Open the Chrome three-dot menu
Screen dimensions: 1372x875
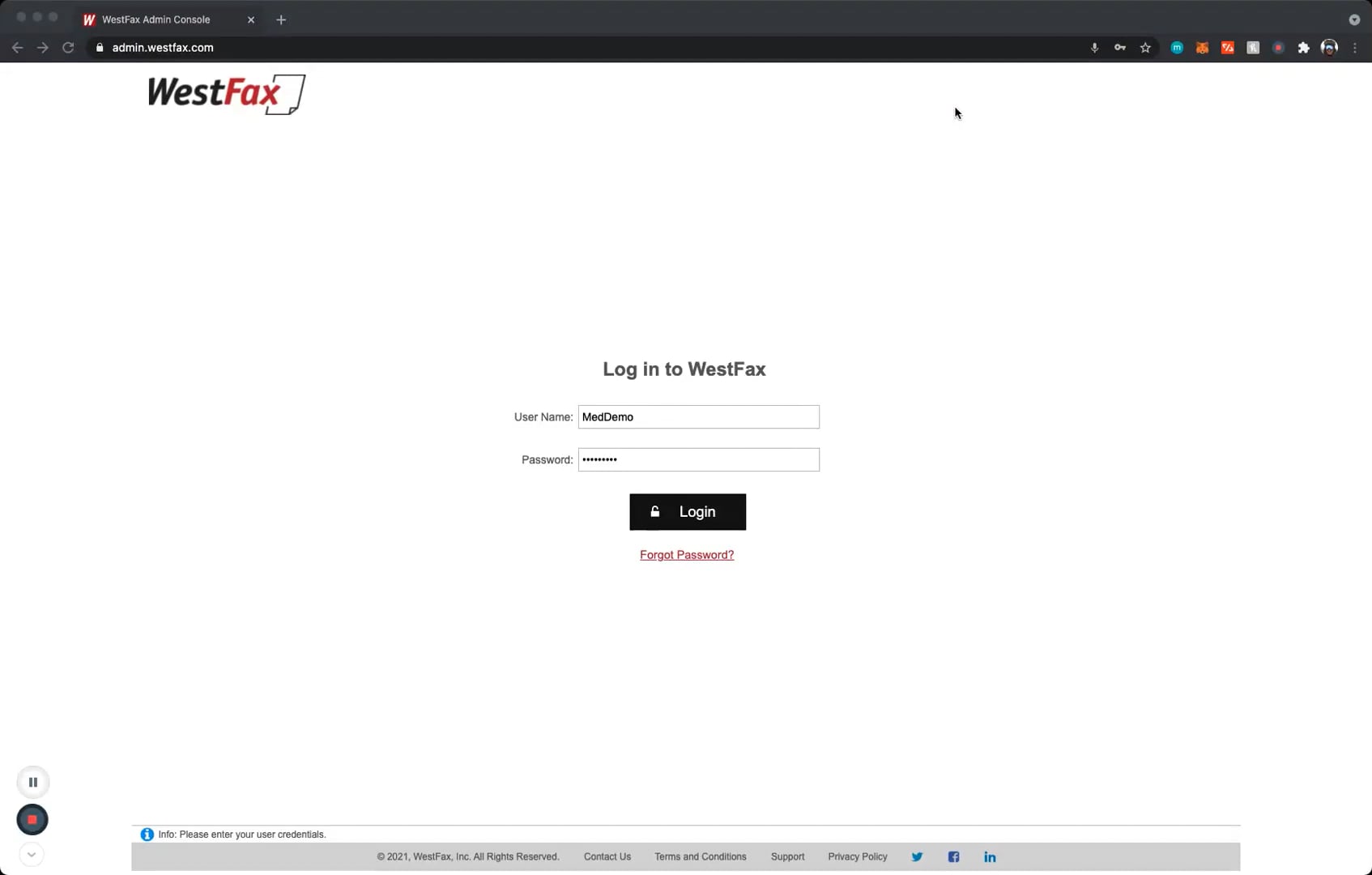tap(1355, 48)
